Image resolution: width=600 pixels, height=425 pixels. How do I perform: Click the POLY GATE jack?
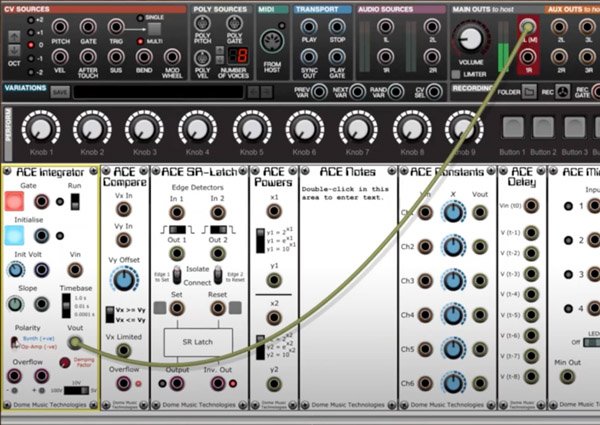234,24
